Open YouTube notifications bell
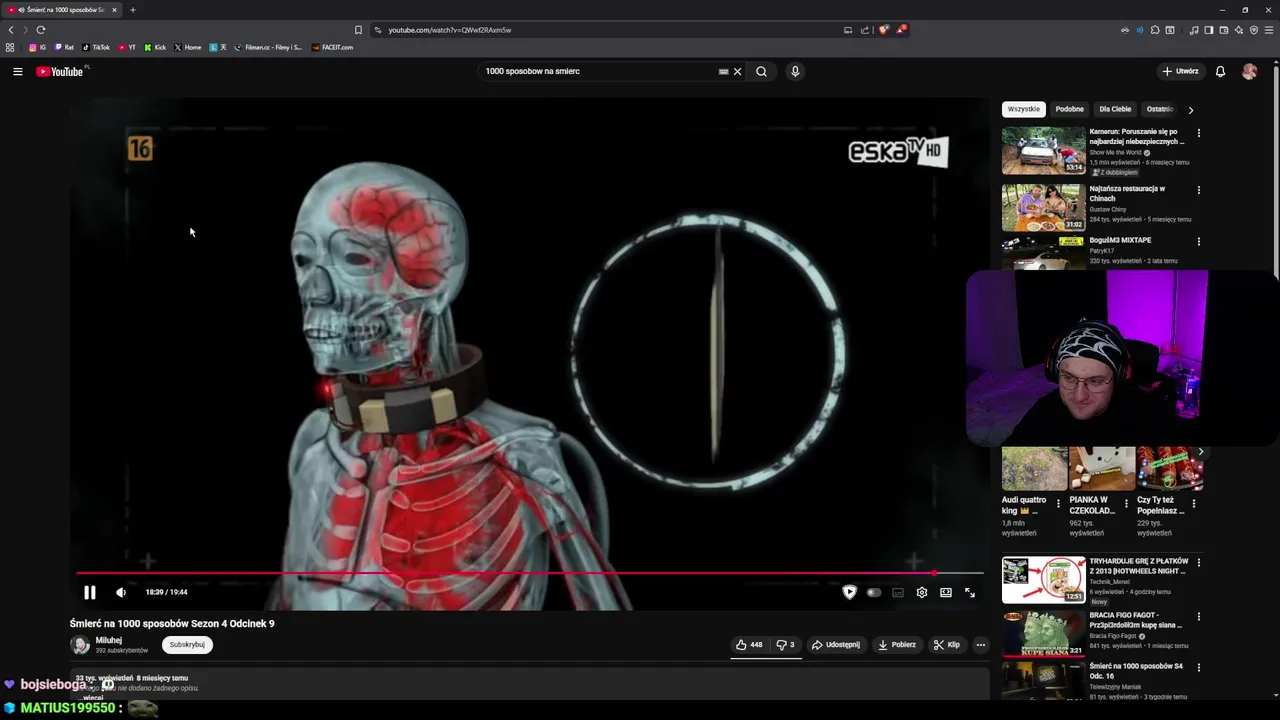Screen dimensions: 1280x720 1220,71
